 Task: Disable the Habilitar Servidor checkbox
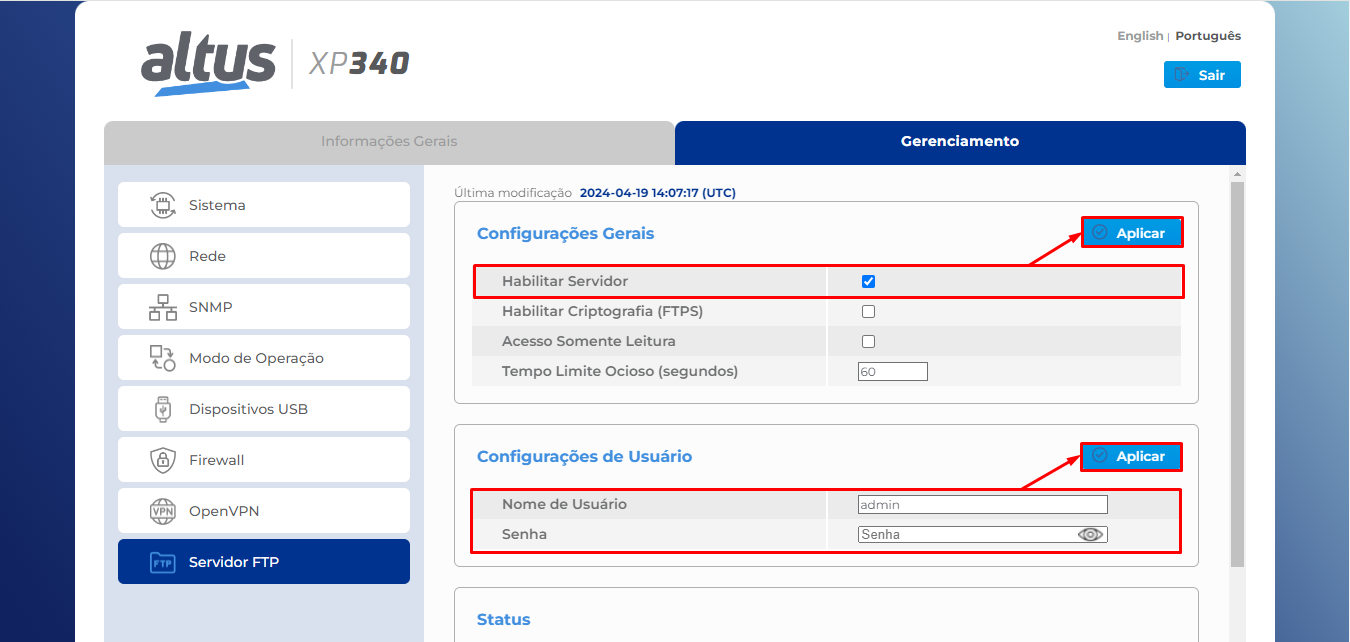point(868,282)
